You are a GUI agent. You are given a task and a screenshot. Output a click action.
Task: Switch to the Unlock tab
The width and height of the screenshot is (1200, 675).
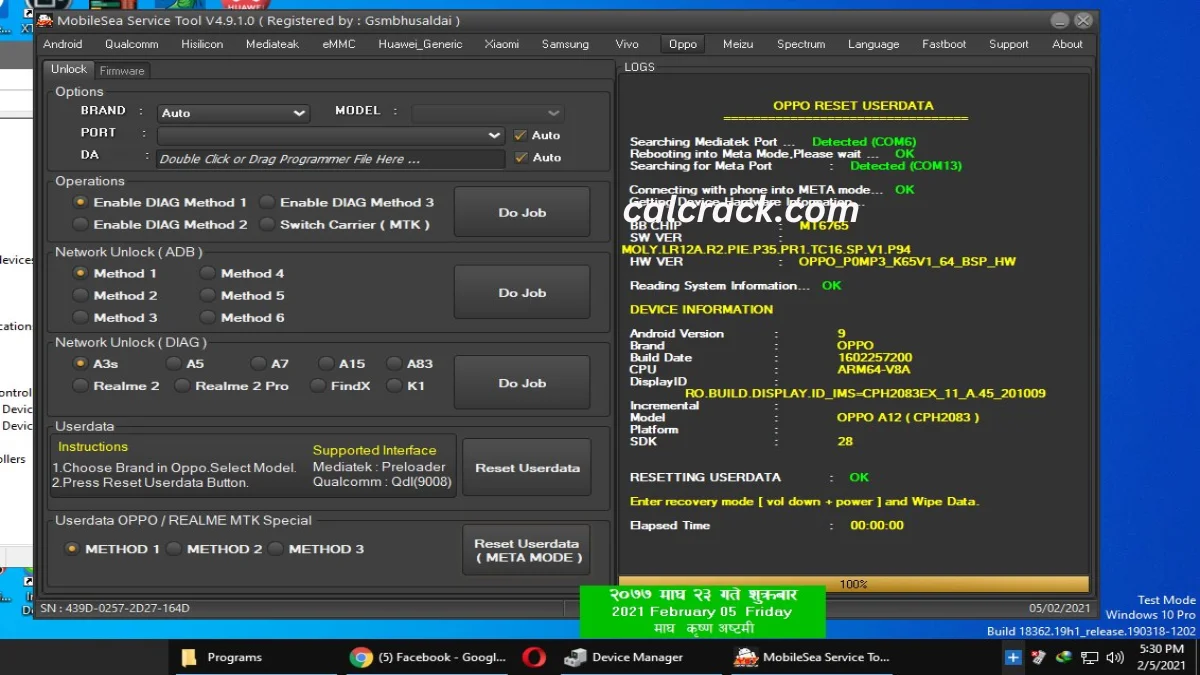pos(69,69)
